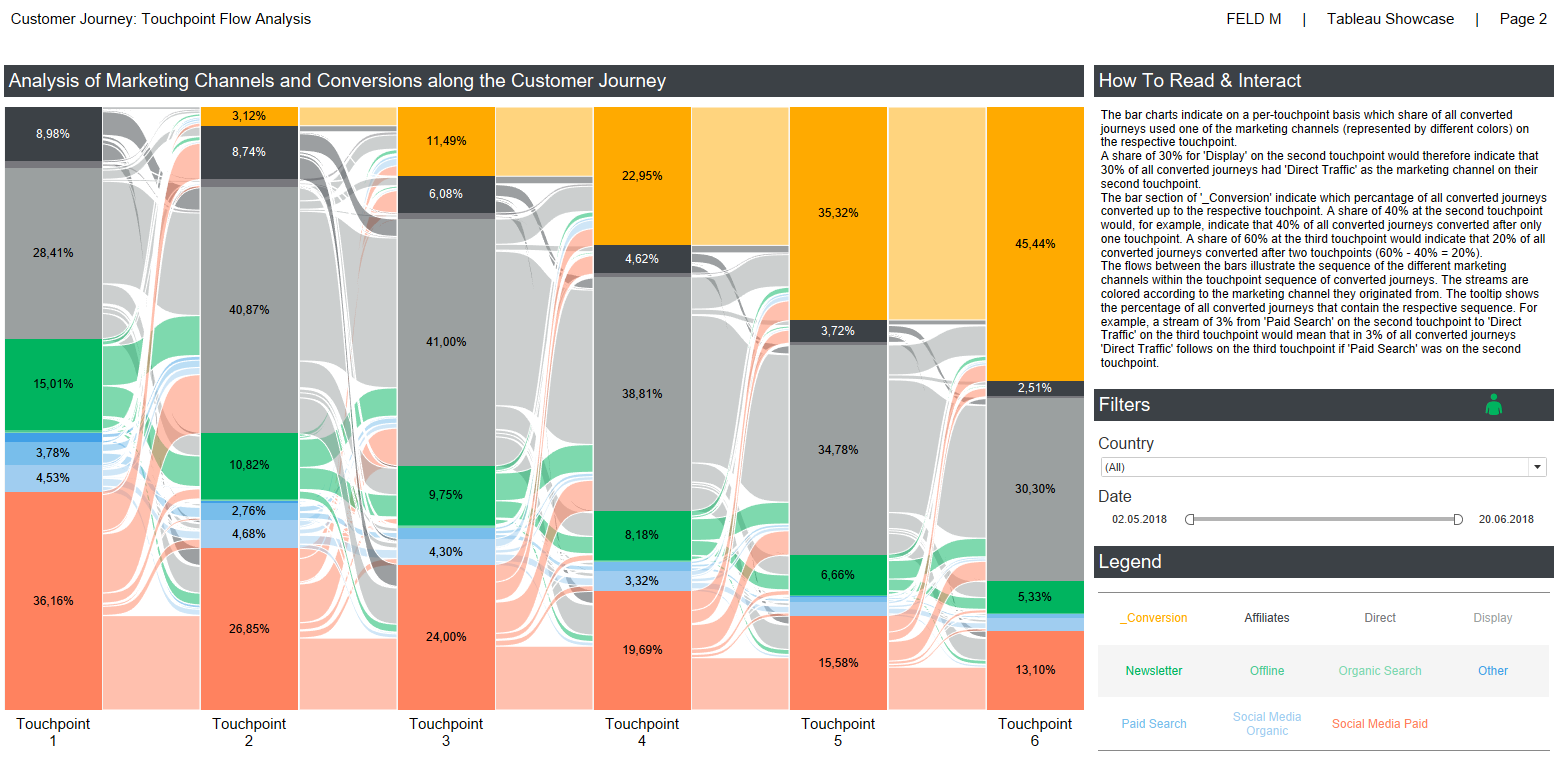This screenshot has height=757, width=1559.
Task: Open the "FELD M" header link
Action: point(1253,18)
